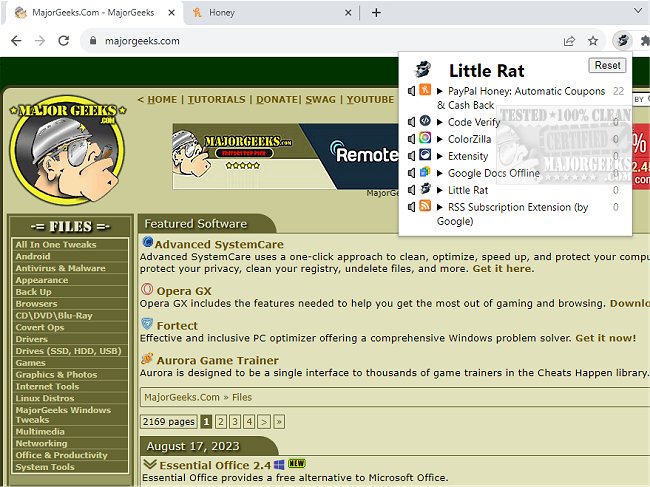This screenshot has height=487, width=650.
Task: Click the RSS Subscription orange feed icon
Action: [425, 206]
